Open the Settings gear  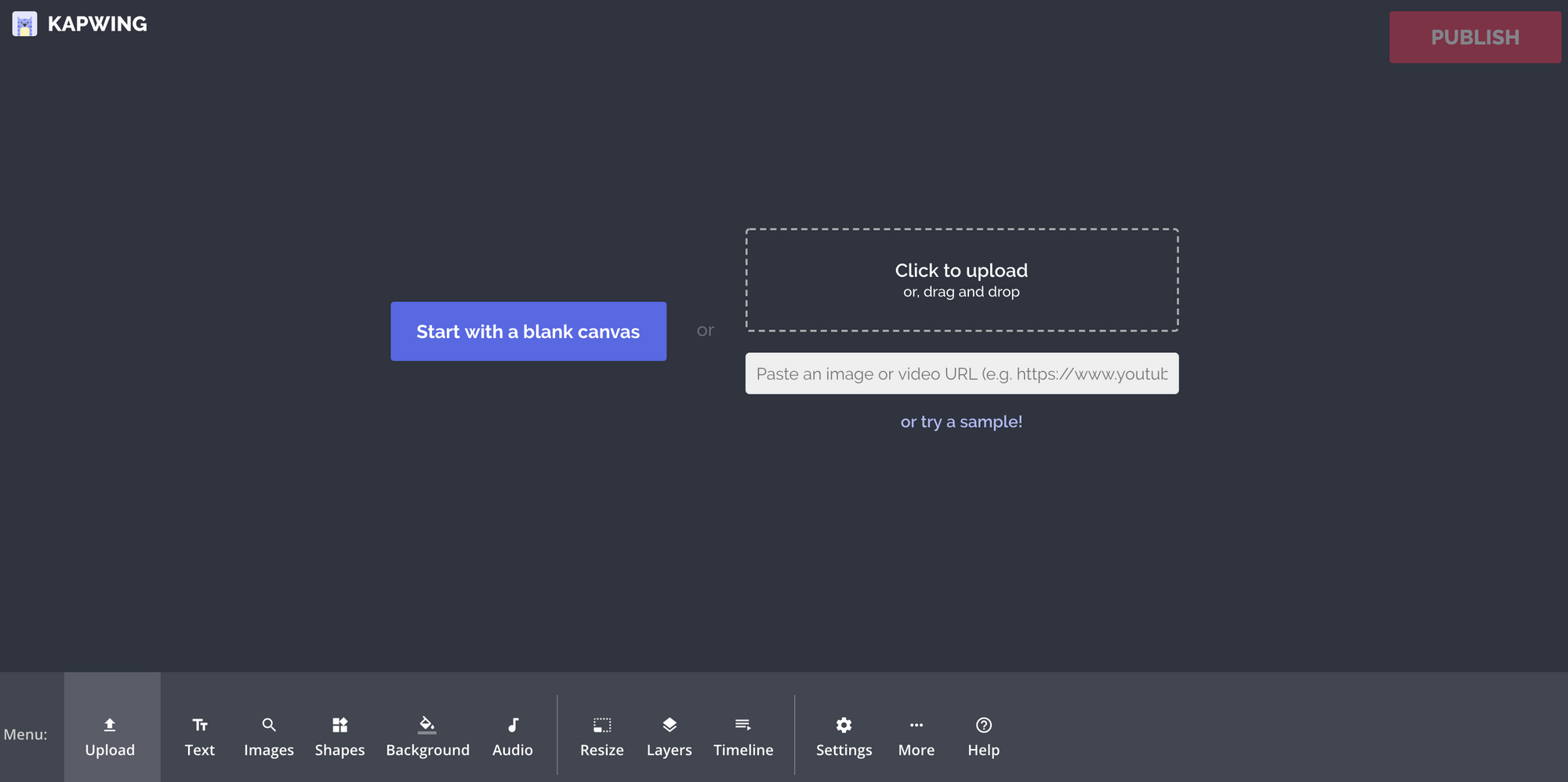[844, 736]
